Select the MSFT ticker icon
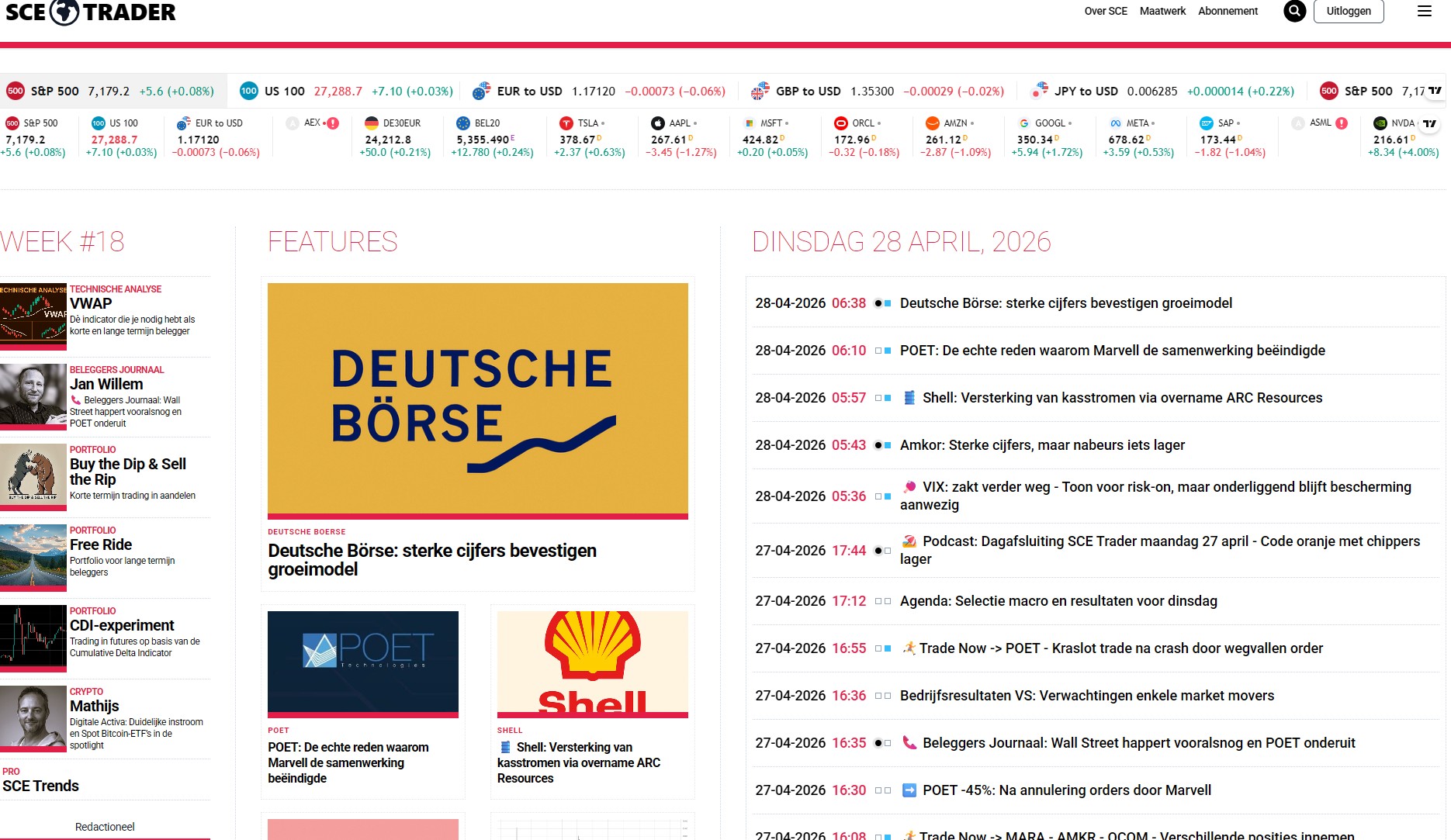 click(x=750, y=123)
